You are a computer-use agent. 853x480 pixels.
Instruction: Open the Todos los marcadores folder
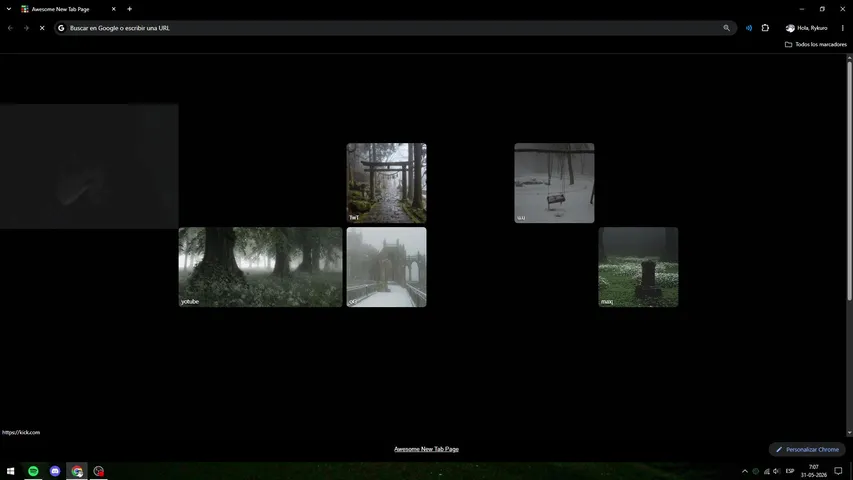tap(815, 45)
